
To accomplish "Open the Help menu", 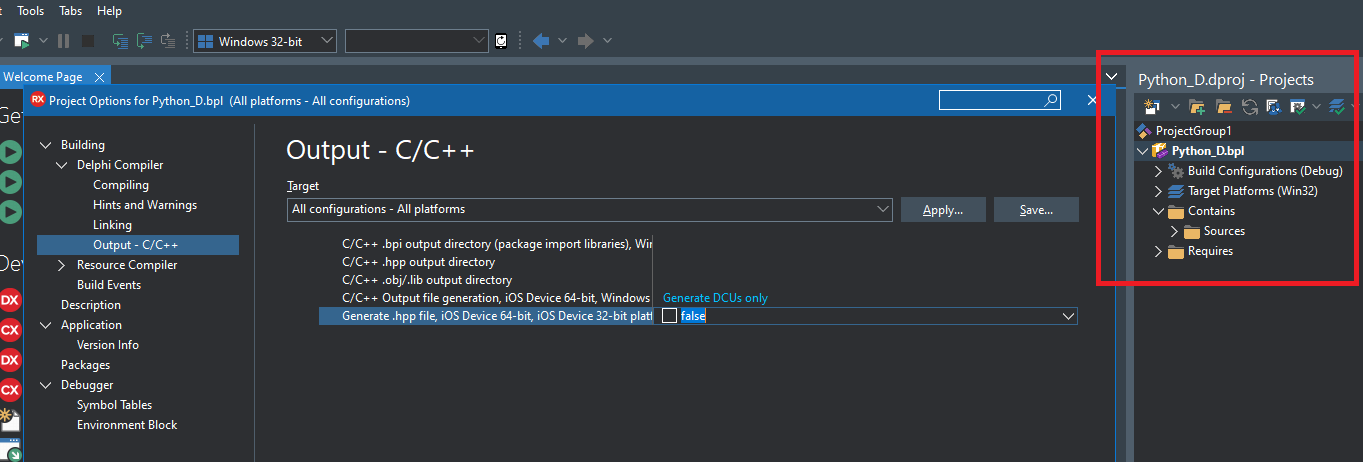I will (x=109, y=11).
